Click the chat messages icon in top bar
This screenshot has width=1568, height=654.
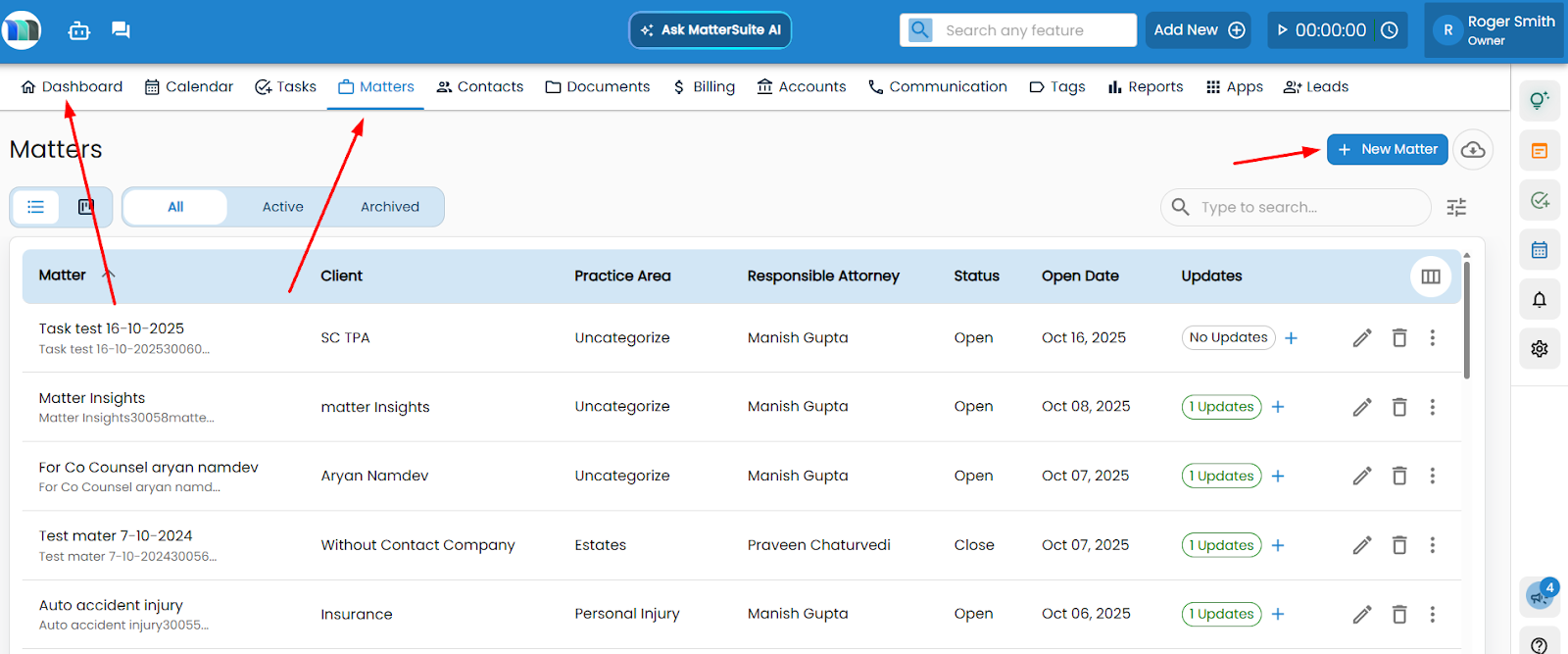pos(121,30)
